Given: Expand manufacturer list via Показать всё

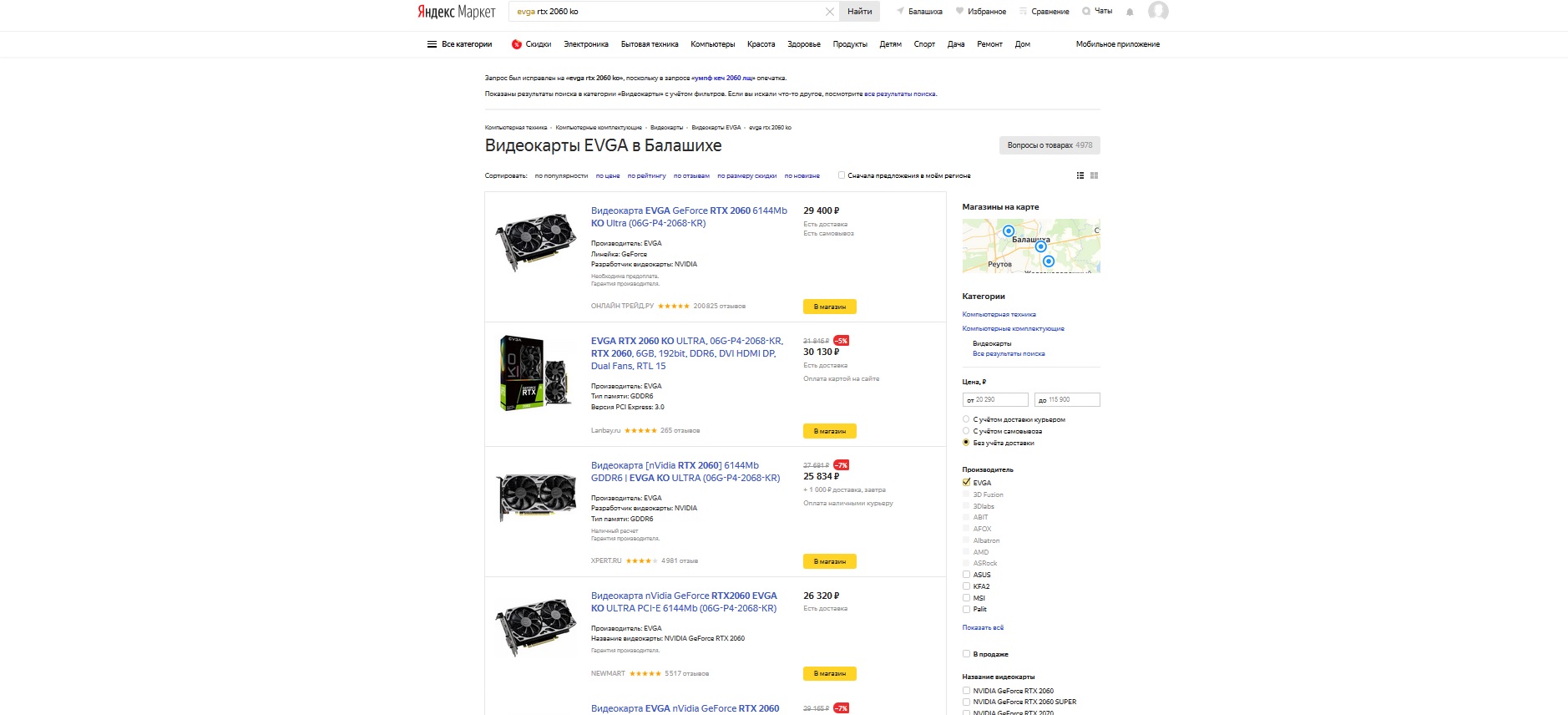Looking at the screenshot, I should 983,627.
